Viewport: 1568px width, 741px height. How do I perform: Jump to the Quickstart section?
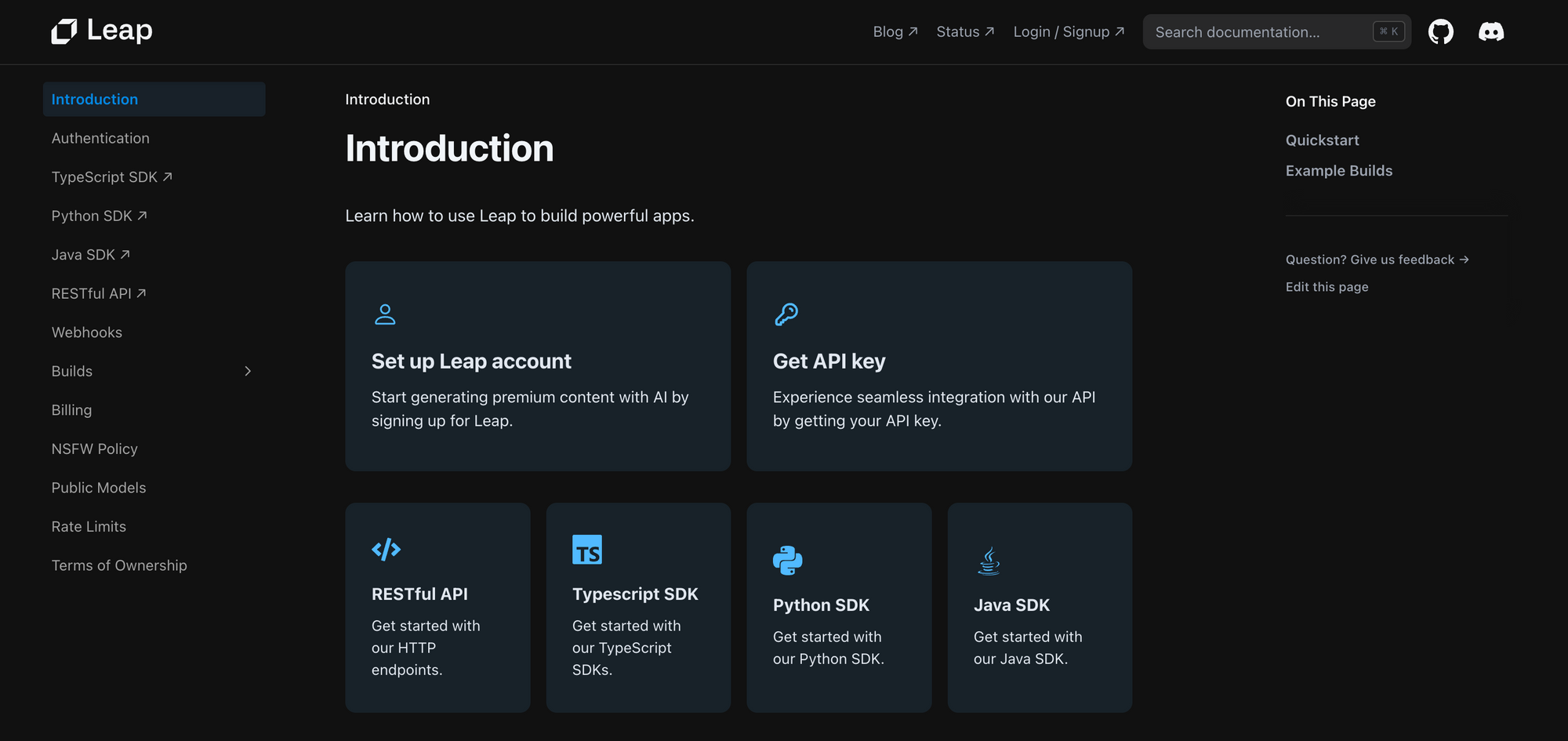click(x=1322, y=140)
